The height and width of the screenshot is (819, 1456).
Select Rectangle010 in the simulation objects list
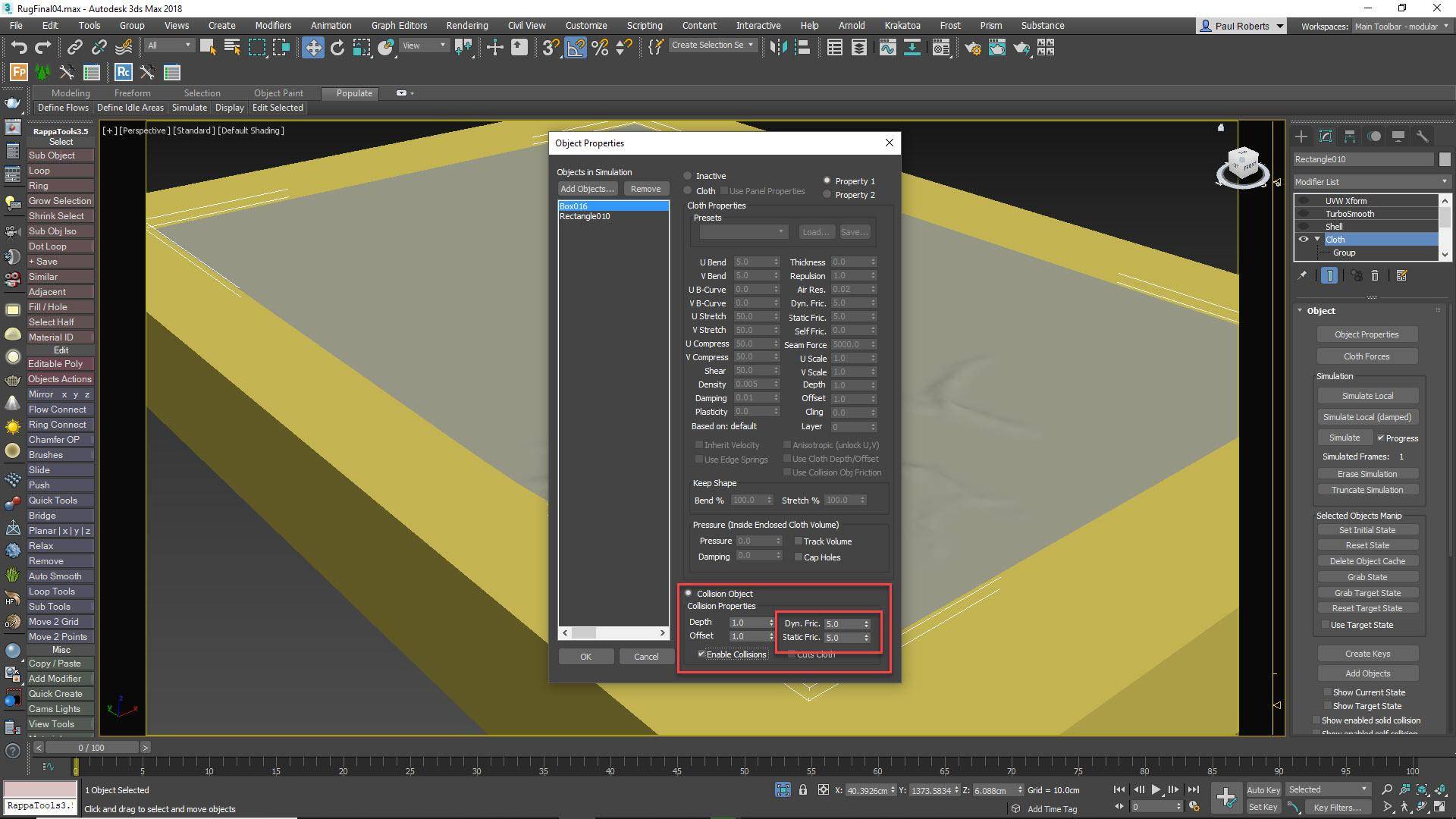tap(585, 217)
